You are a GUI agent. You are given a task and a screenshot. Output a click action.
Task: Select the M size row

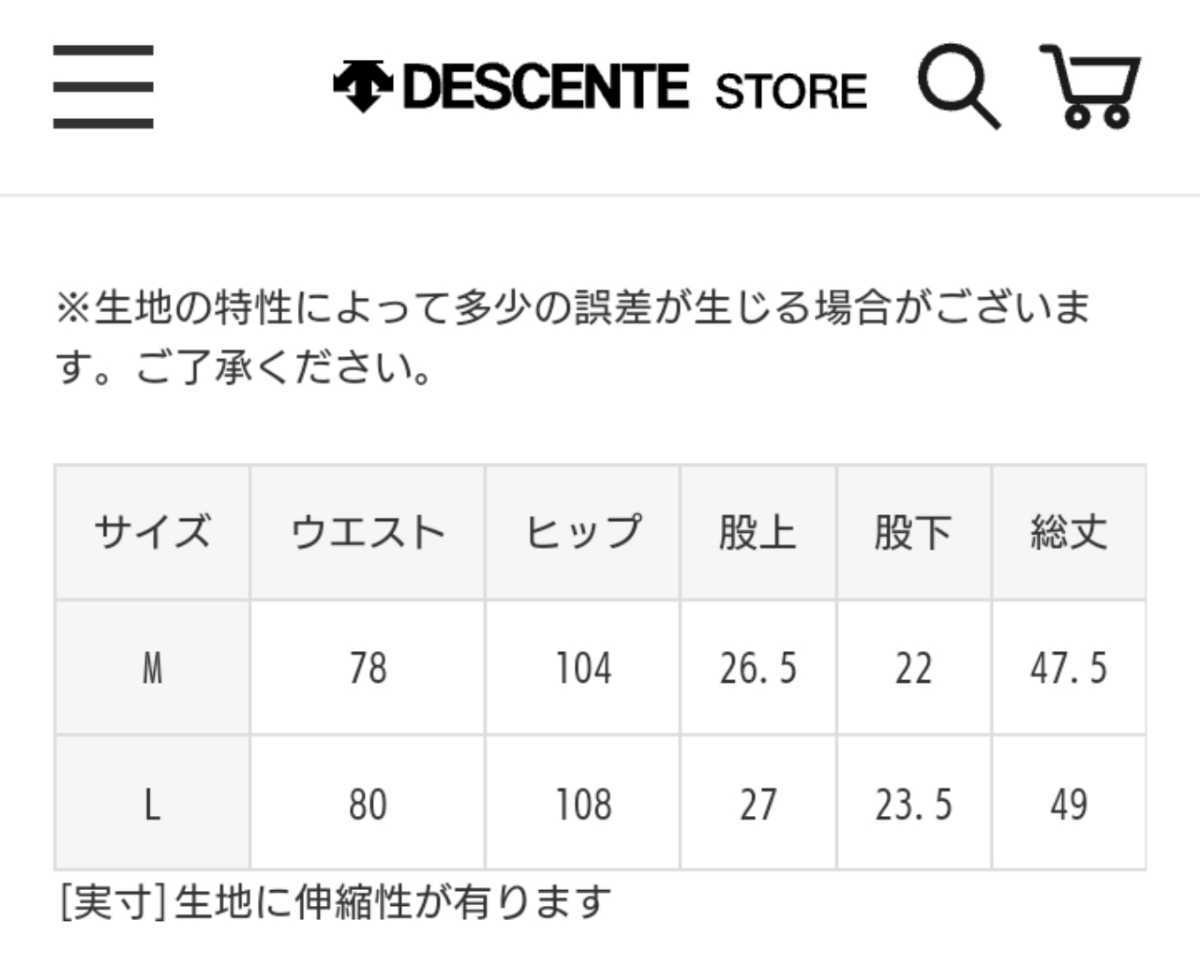(152, 668)
